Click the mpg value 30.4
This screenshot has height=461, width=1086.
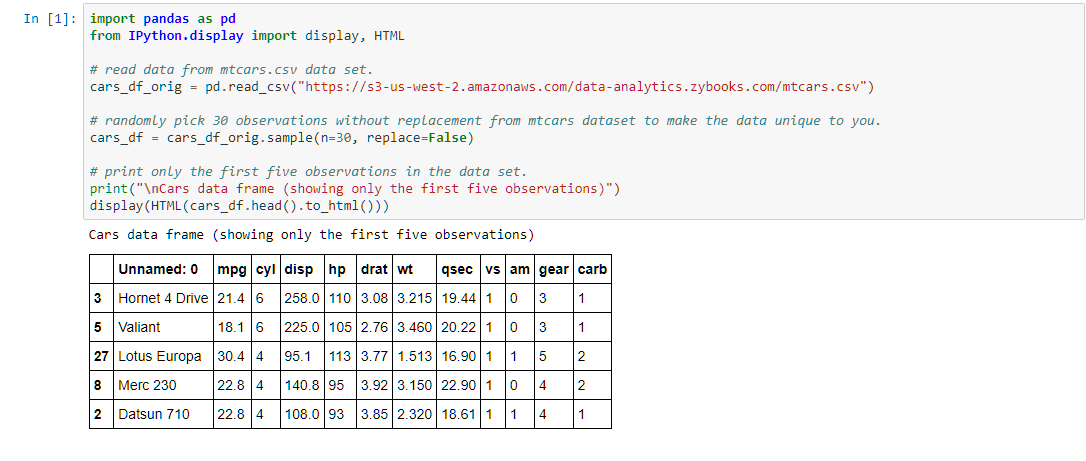[232, 356]
